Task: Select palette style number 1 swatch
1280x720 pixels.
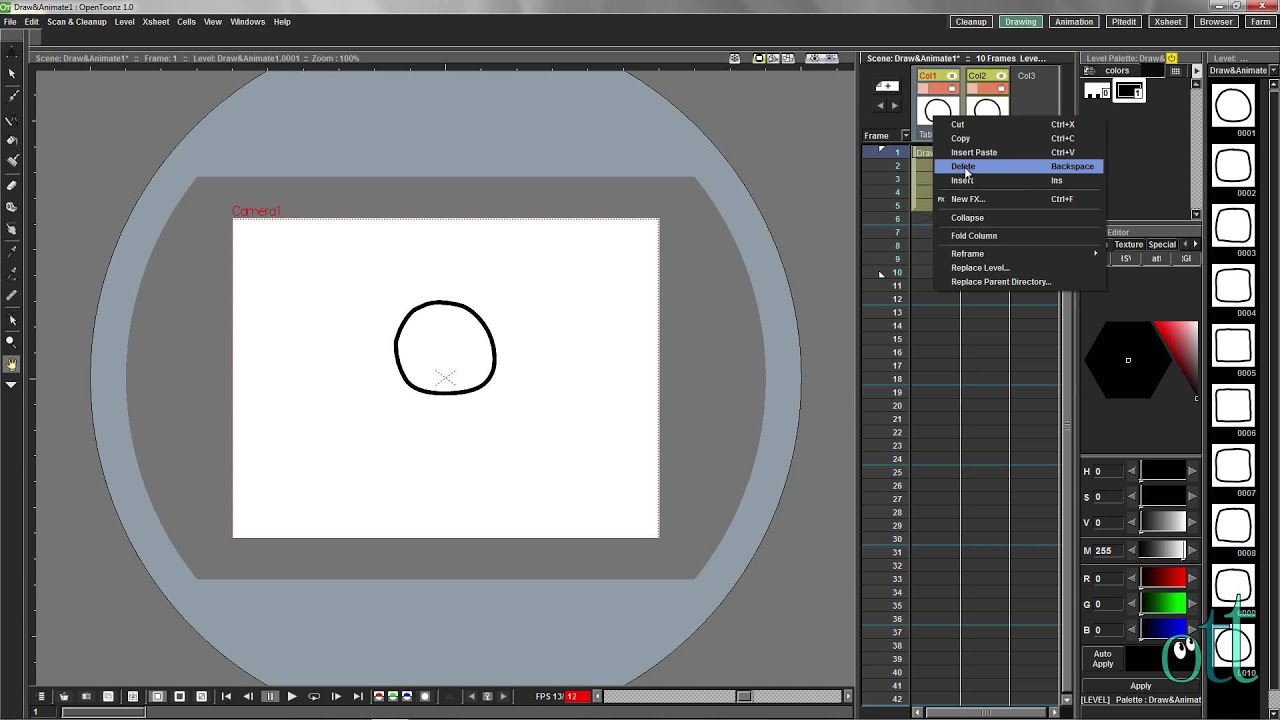Action: pyautogui.click(x=1130, y=92)
